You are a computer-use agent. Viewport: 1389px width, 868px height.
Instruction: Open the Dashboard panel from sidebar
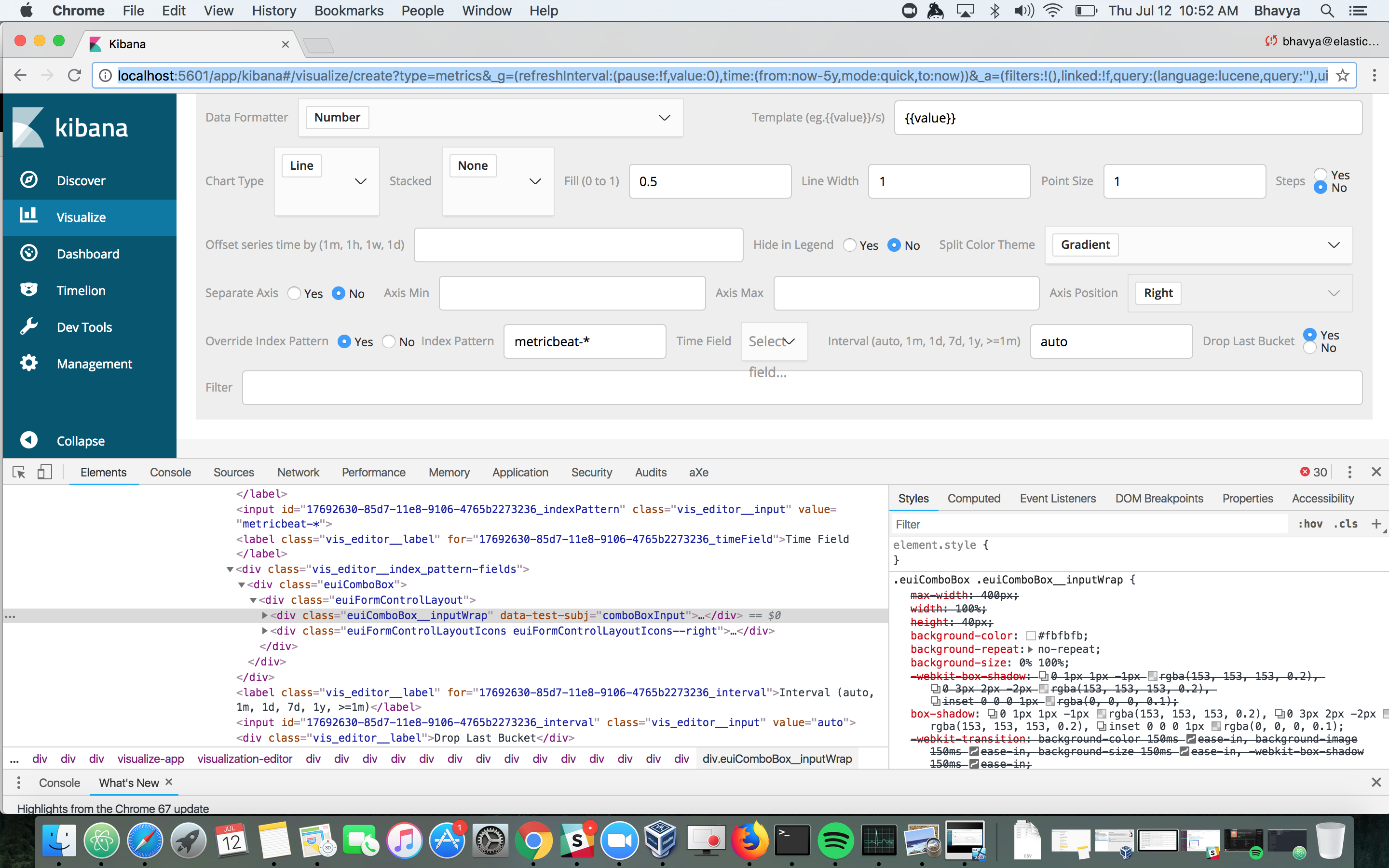tap(88, 253)
